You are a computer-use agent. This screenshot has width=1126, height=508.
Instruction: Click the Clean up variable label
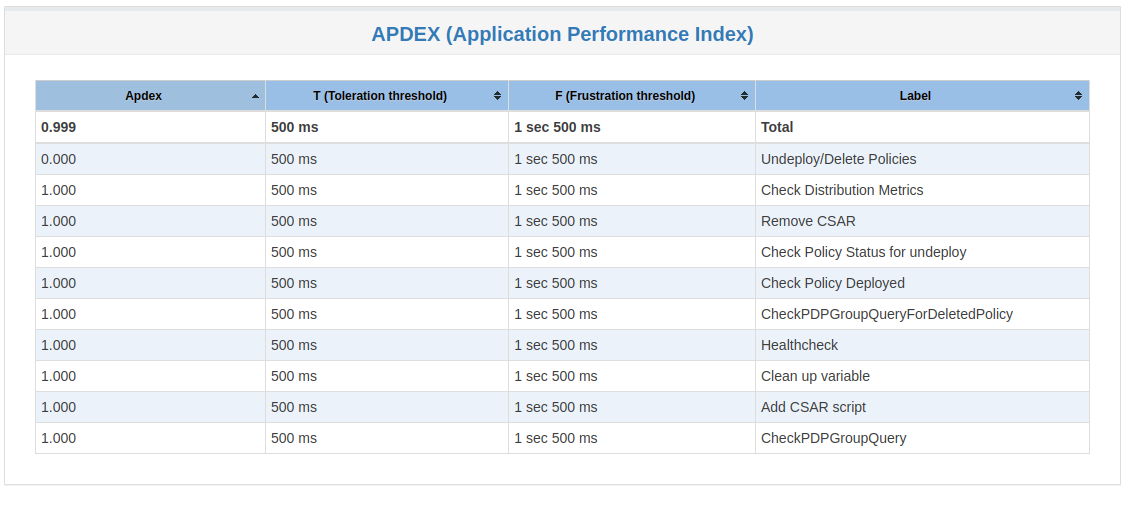click(815, 376)
